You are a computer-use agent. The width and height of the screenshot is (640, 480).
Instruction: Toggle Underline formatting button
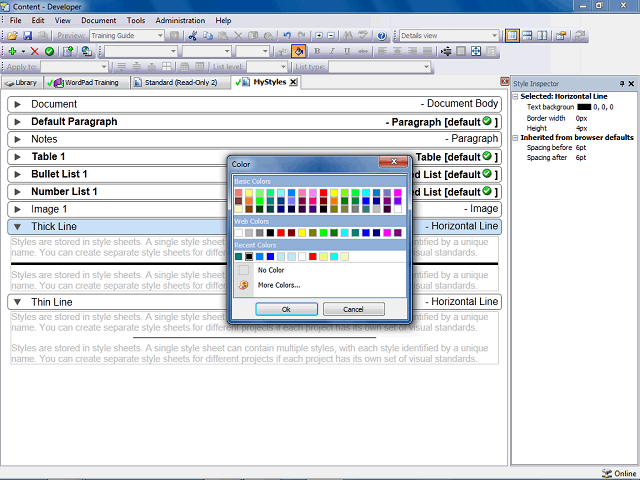pos(347,51)
